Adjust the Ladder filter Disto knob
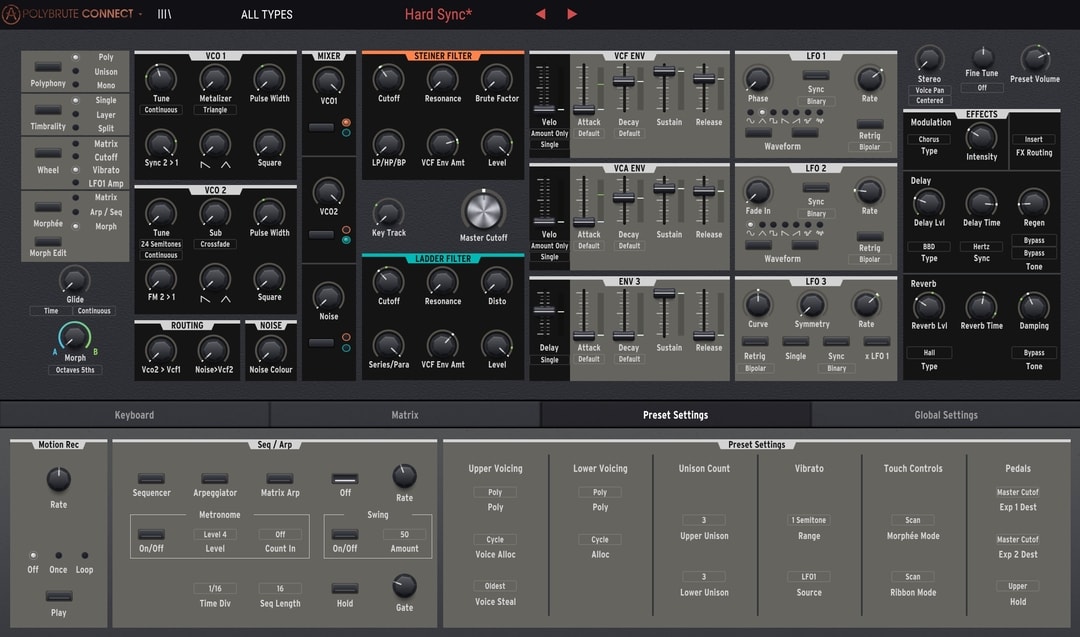The width and height of the screenshot is (1080, 637). (x=497, y=282)
